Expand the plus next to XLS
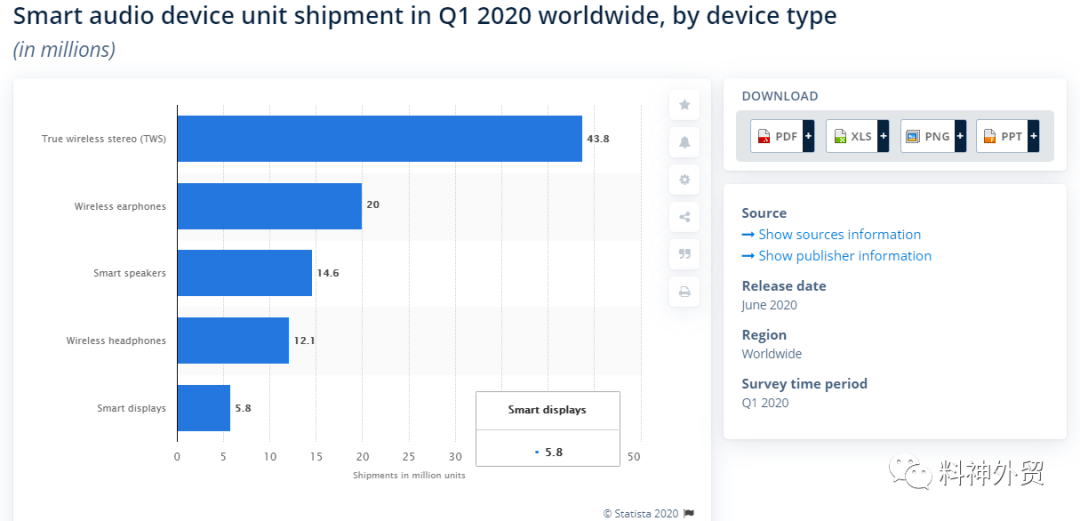 (884, 136)
